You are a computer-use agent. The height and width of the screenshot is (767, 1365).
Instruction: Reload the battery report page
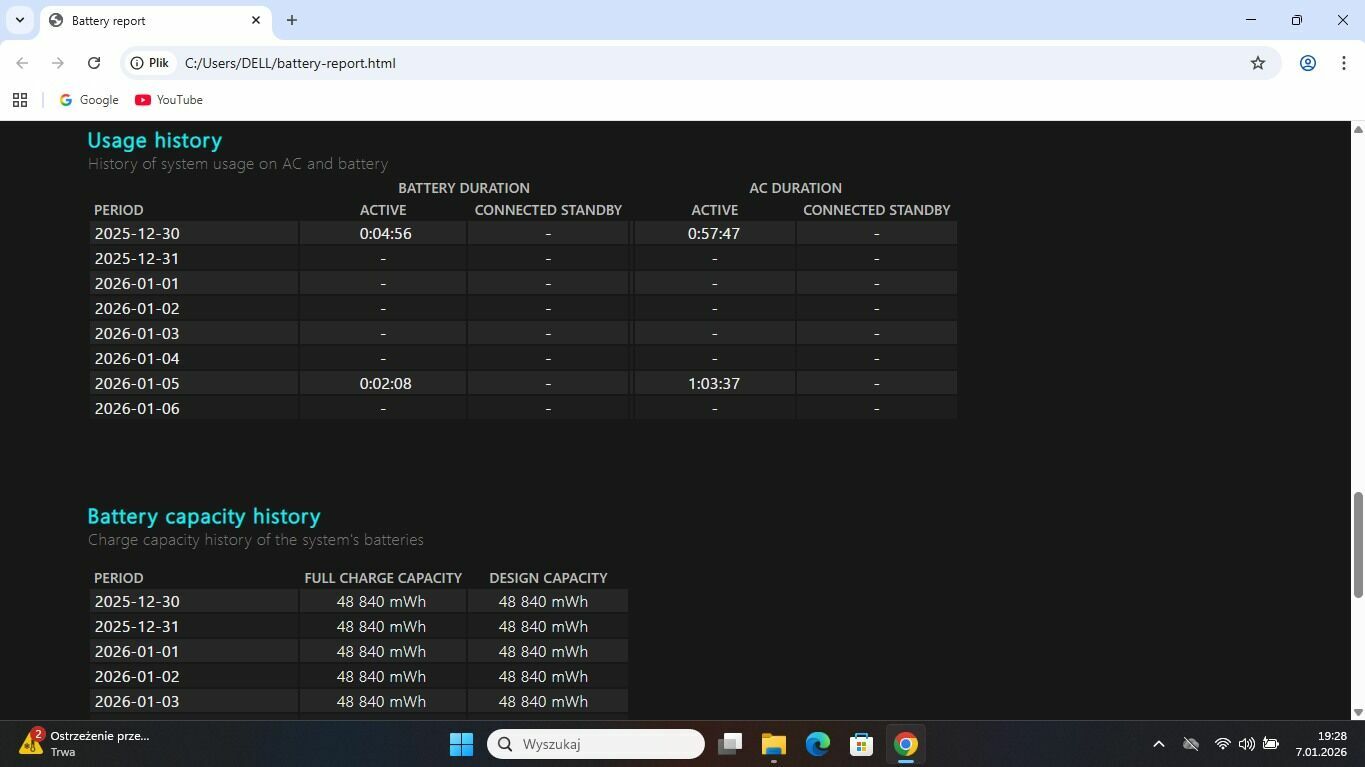tap(94, 63)
